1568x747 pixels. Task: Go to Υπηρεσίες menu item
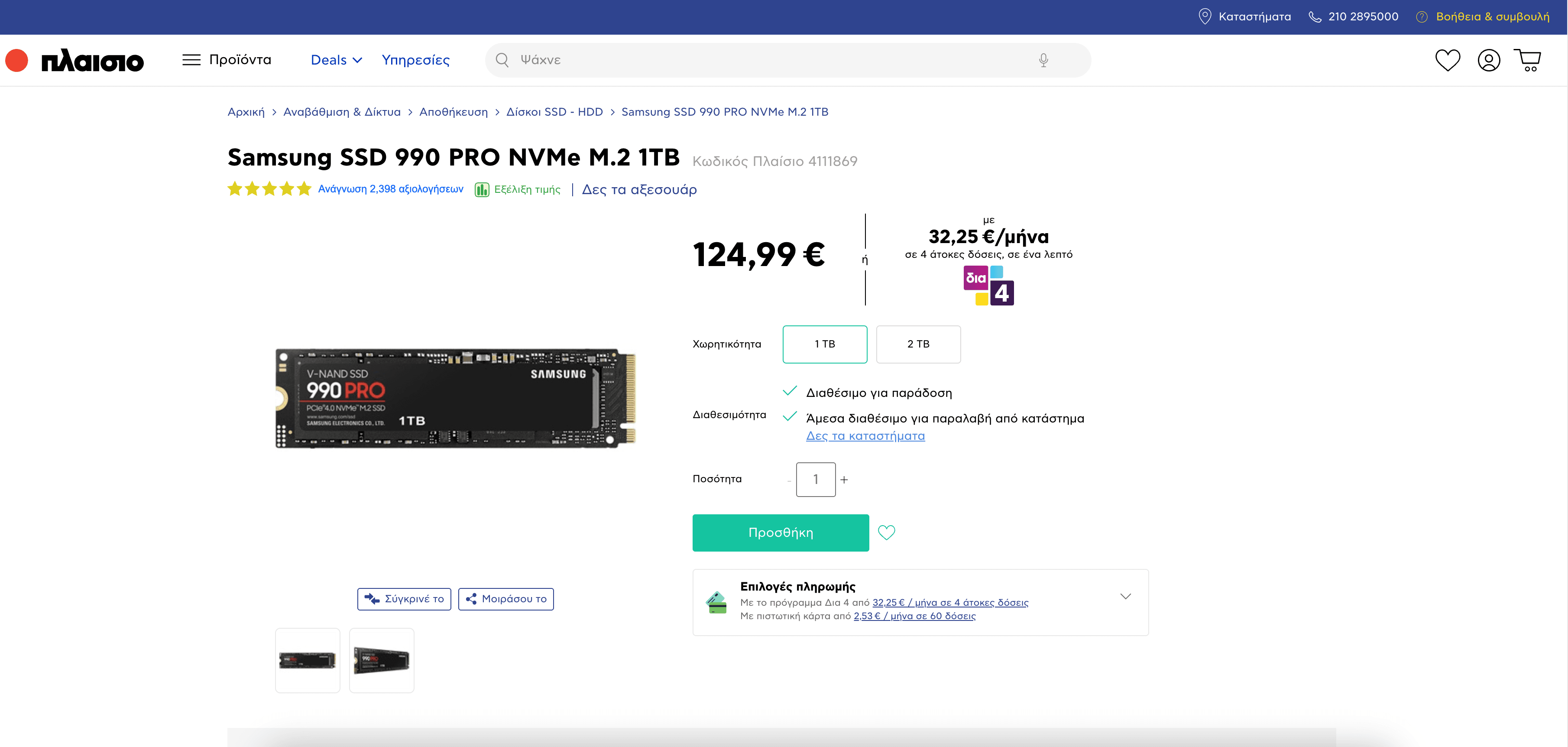click(416, 60)
